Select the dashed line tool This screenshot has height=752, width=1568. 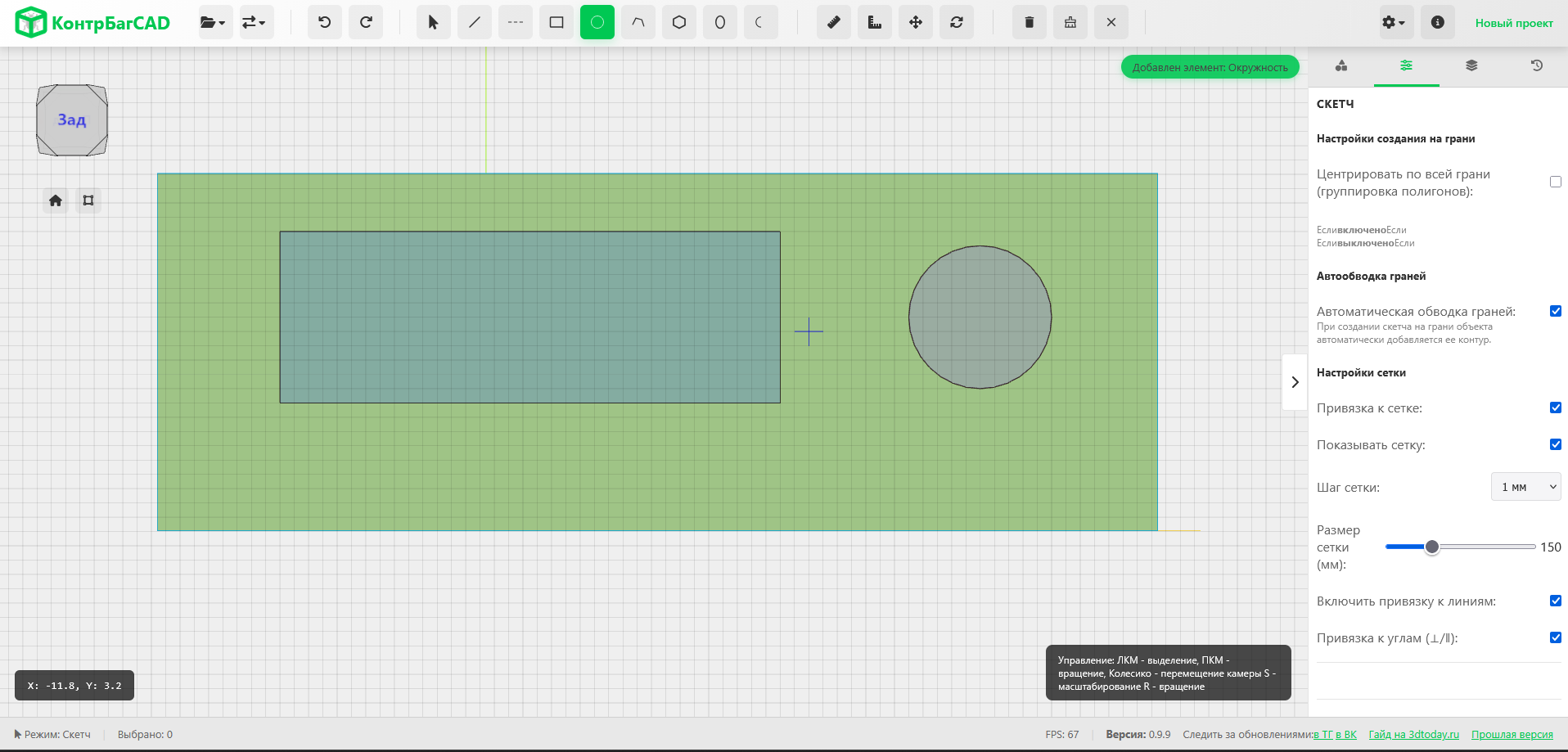coord(515,23)
